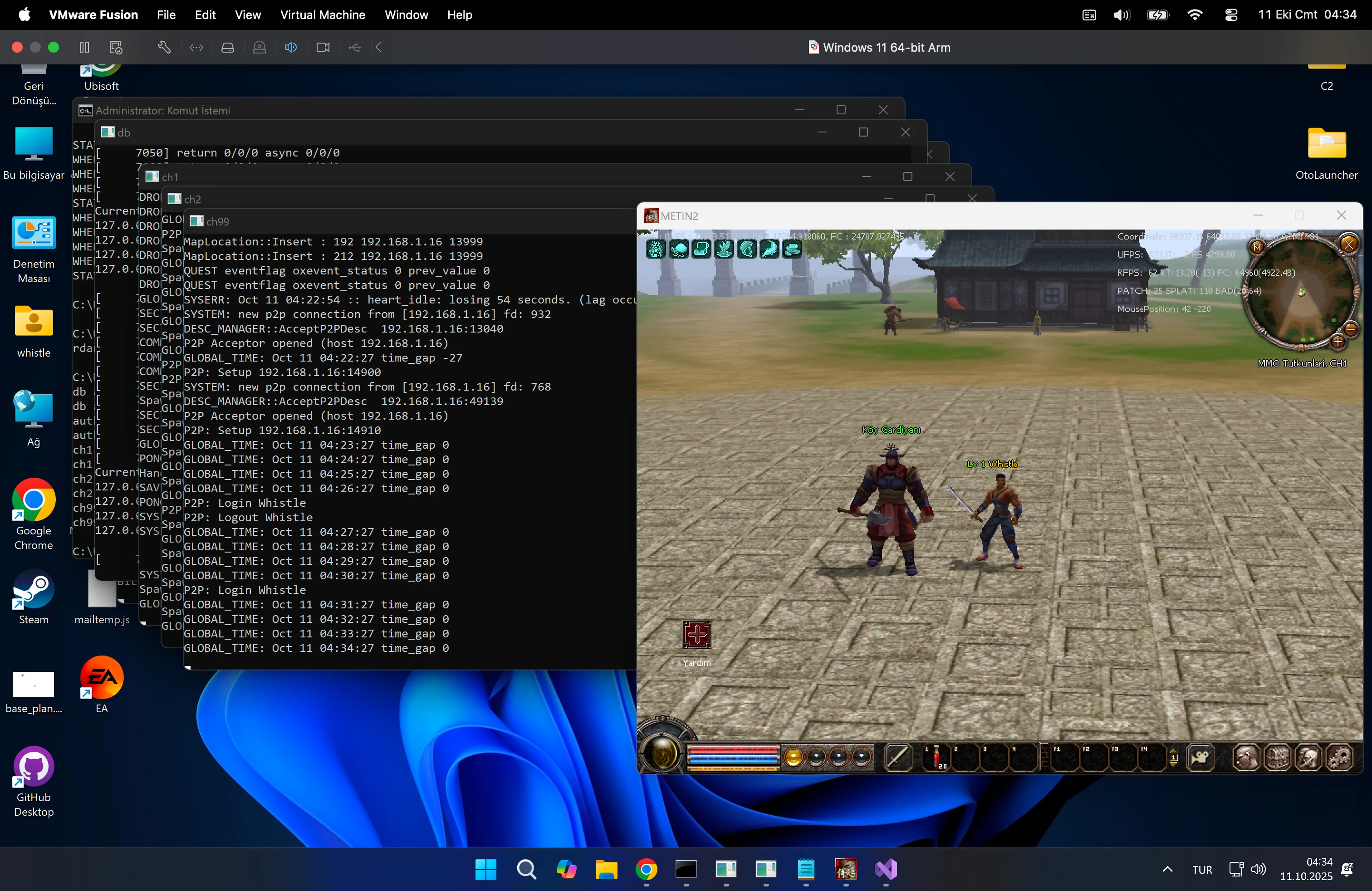
Task: Zoom in minimap with plus button
Action: (1338, 341)
